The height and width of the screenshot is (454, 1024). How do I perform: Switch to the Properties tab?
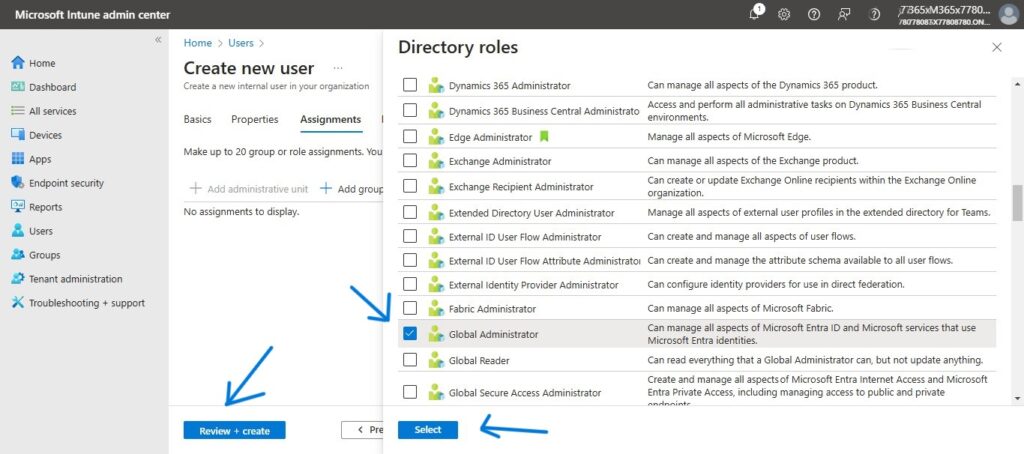pos(254,119)
